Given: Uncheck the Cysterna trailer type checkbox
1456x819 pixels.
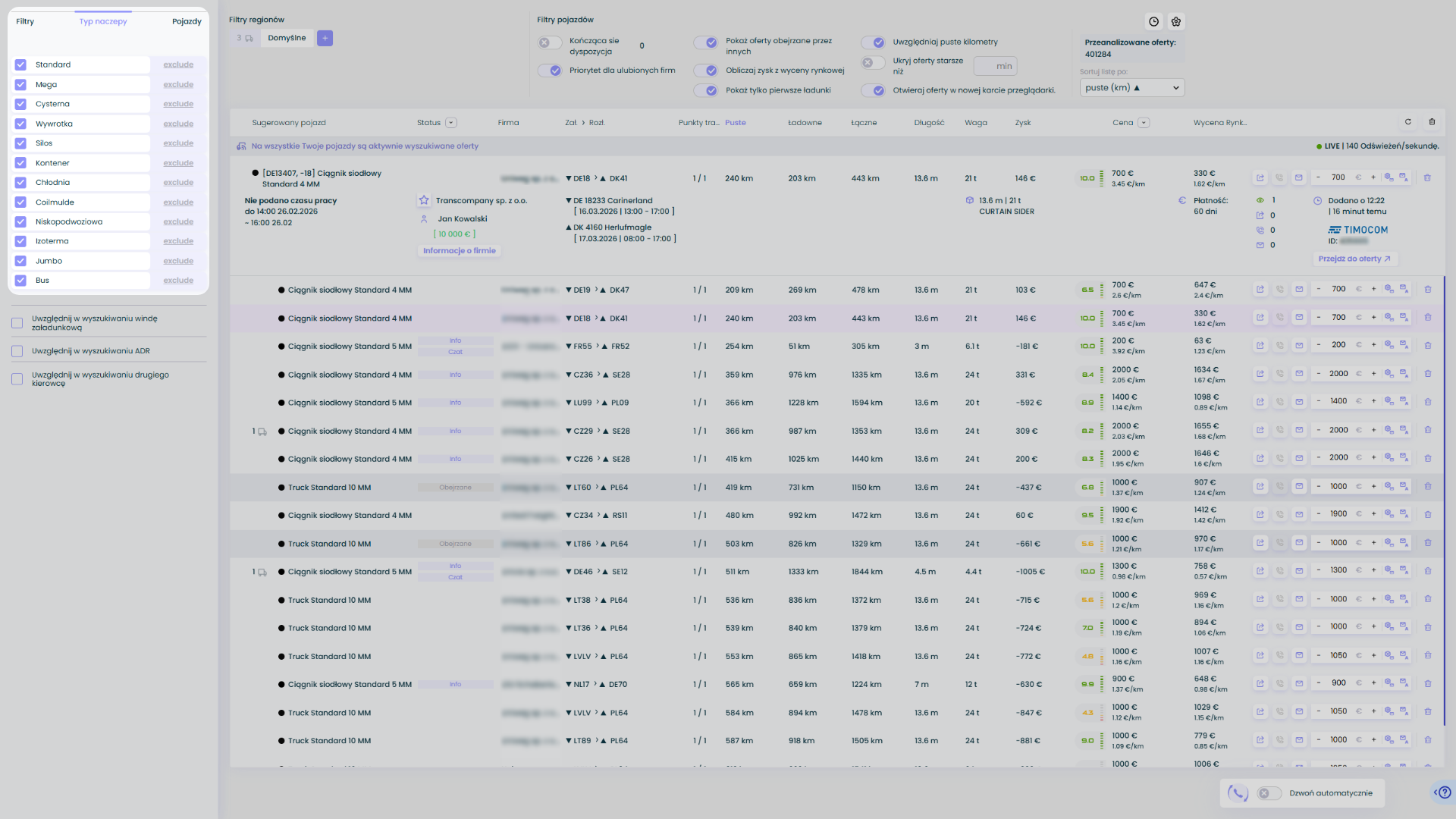Looking at the screenshot, I should 20,104.
